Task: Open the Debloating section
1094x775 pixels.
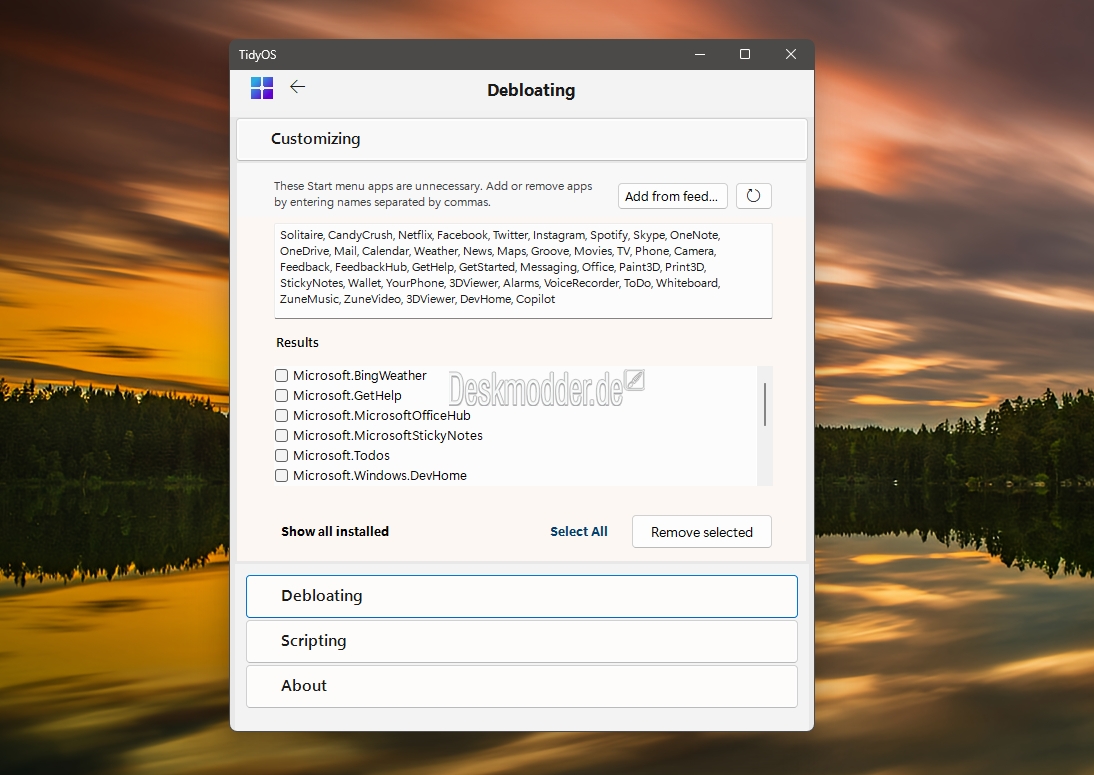Action: coord(522,596)
